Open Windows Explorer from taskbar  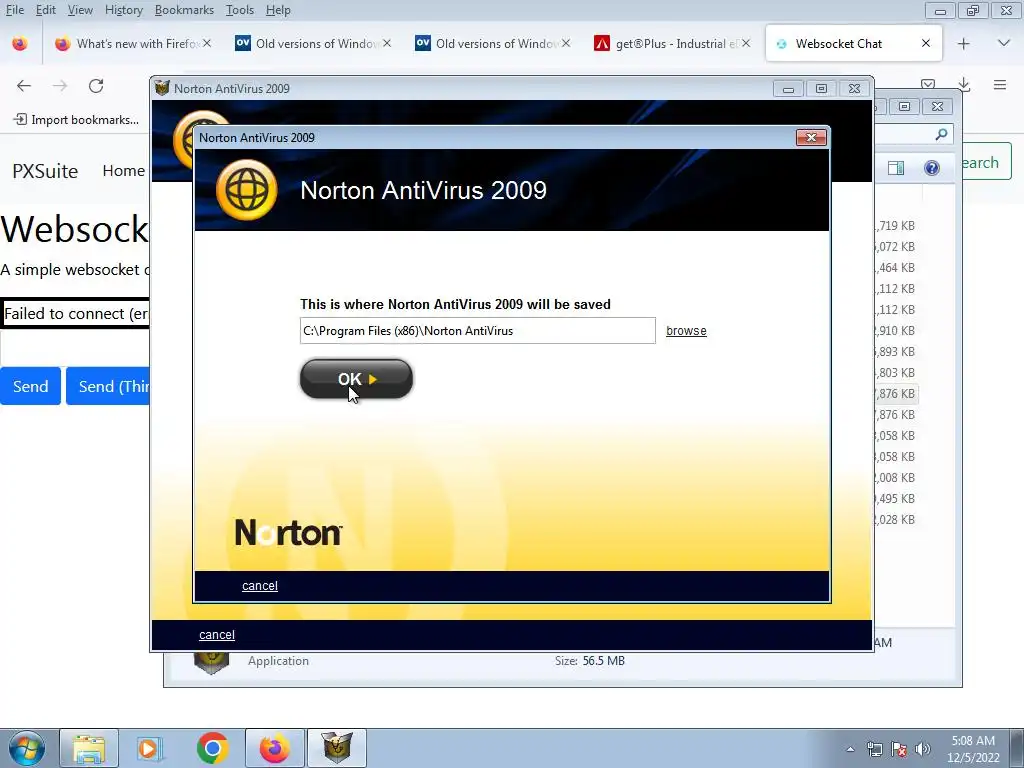tap(89, 748)
